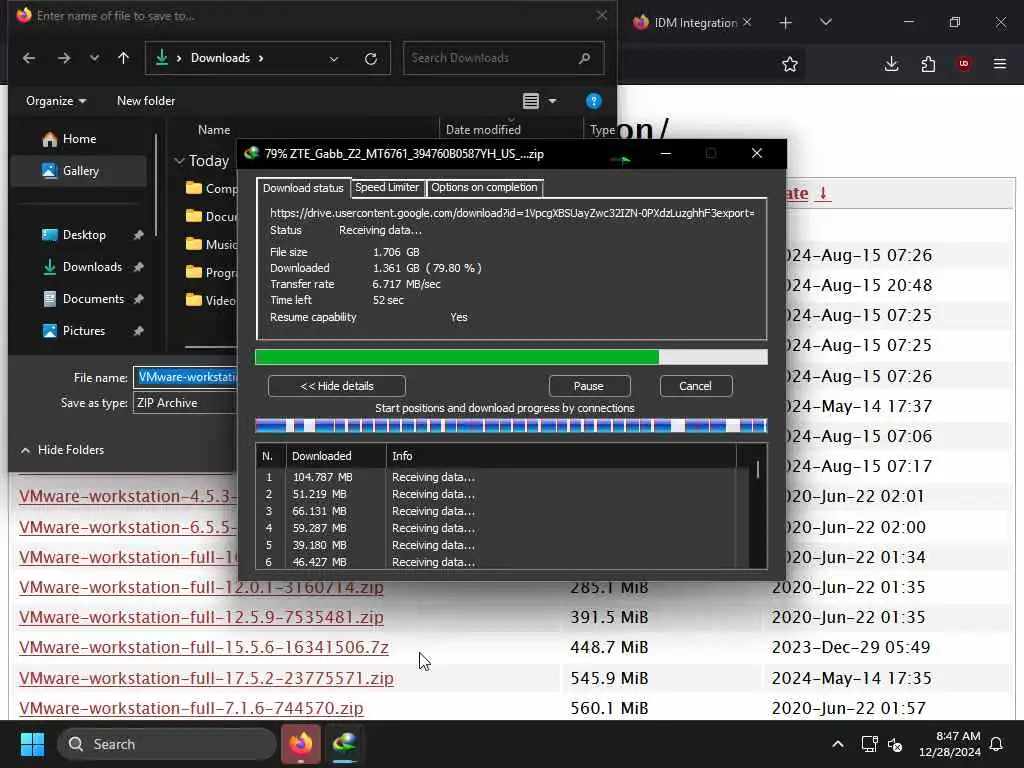Sort files by Name column
1024x768 pixels.
point(214,130)
